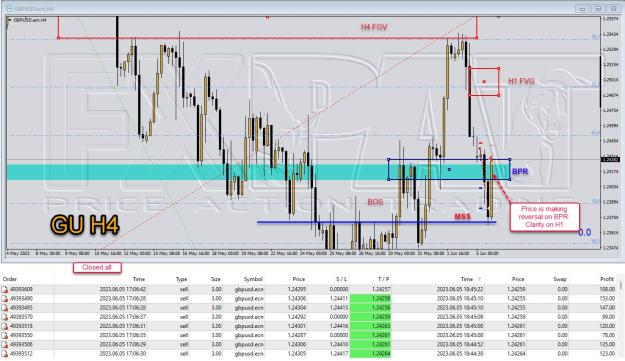This screenshot has height=361, width=625.
Task: Select the H1 FVG label on chart
Action: (521, 81)
